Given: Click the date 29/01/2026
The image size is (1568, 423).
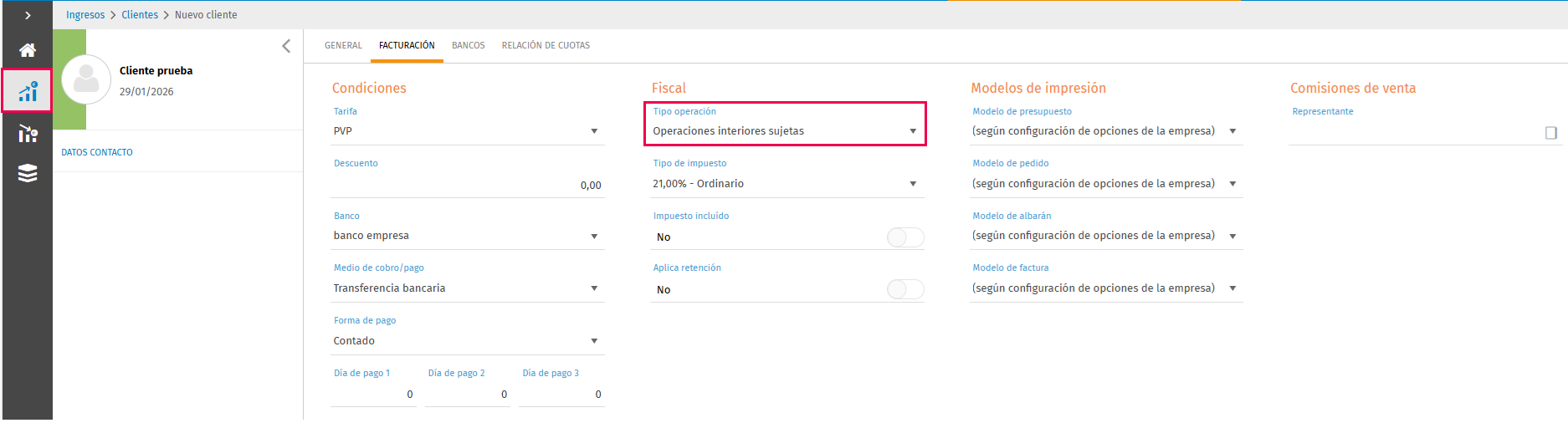Looking at the screenshot, I should [146, 92].
